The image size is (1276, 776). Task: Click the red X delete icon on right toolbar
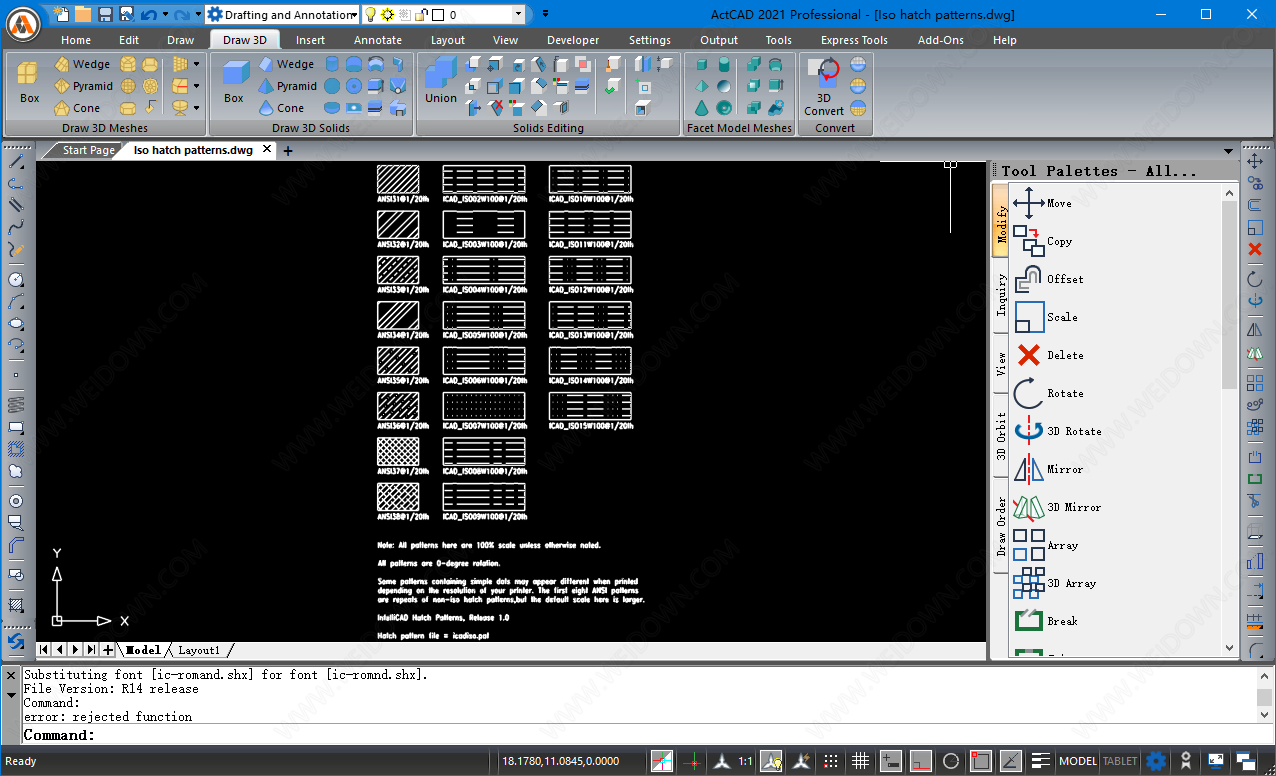[x=1255, y=249]
